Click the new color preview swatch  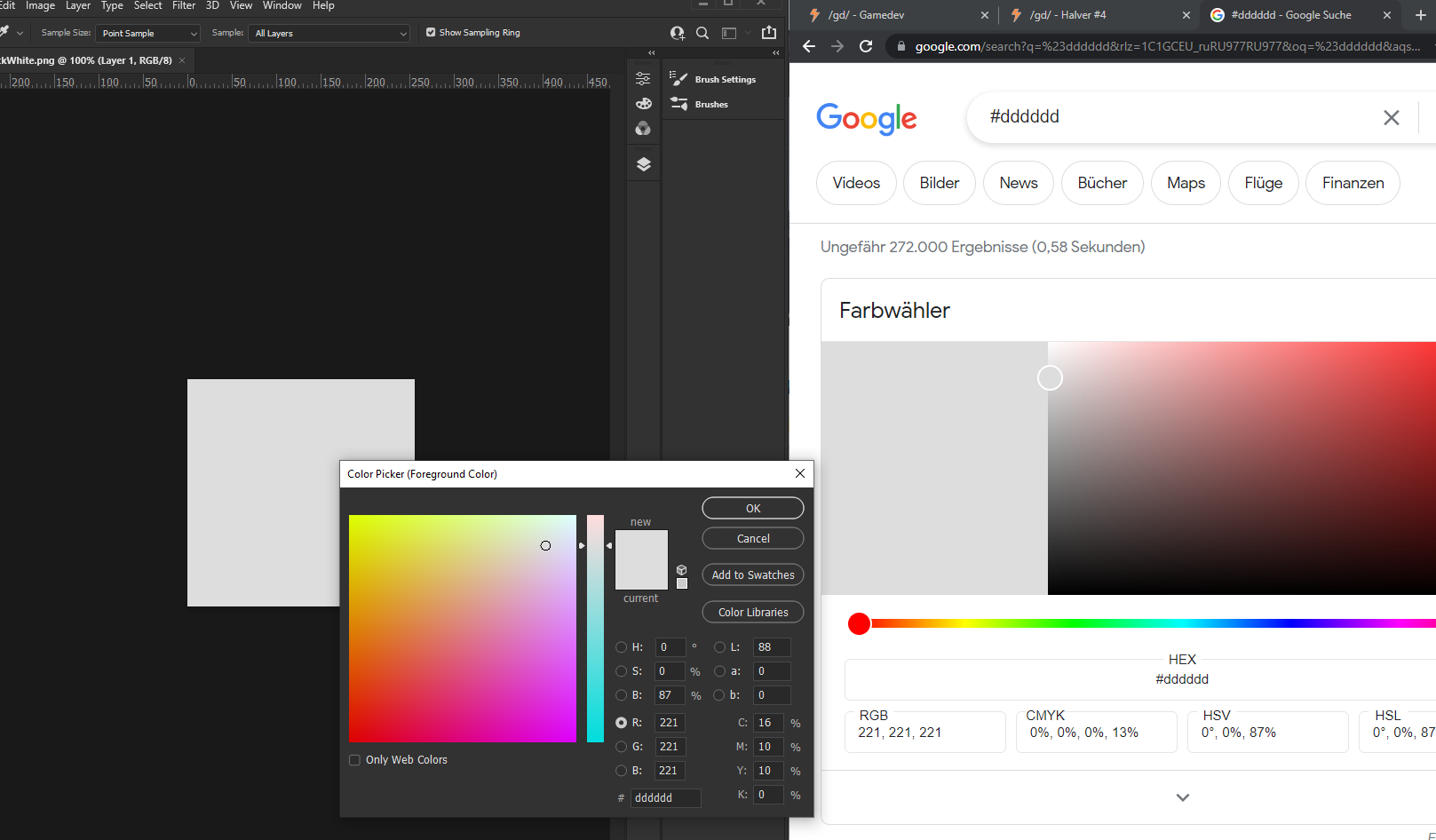pyautogui.click(x=641, y=545)
